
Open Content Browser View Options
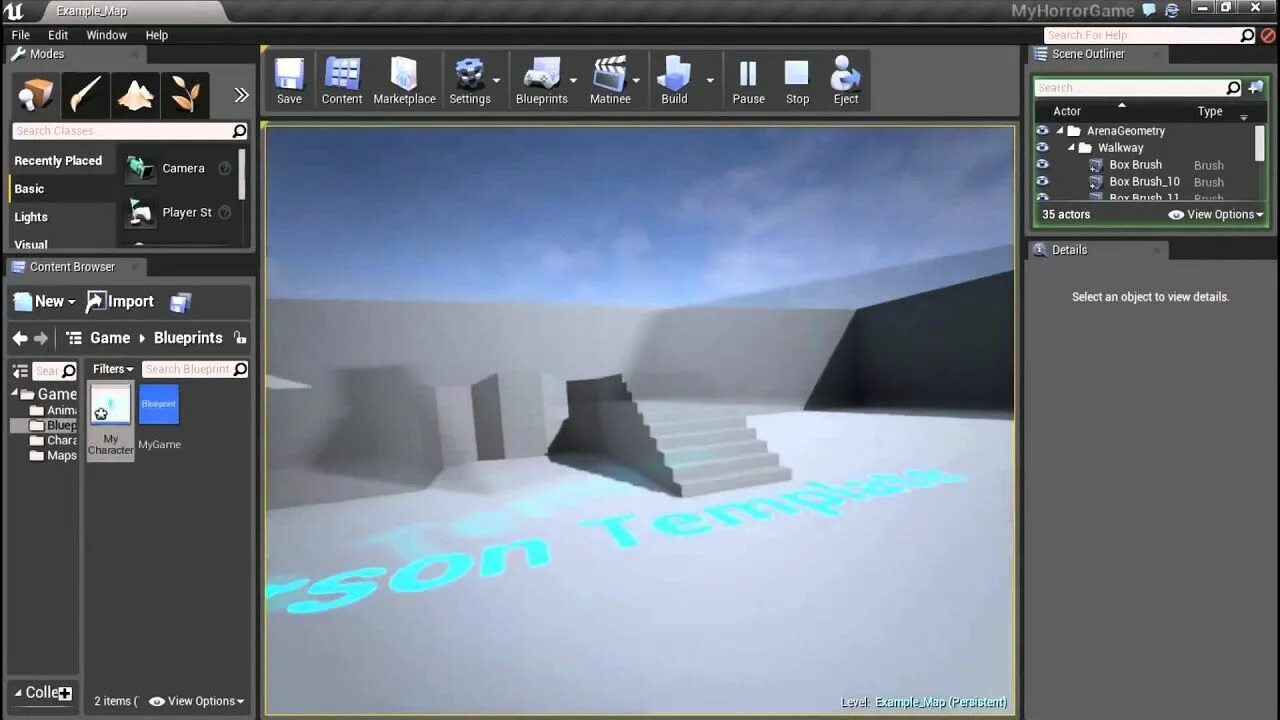click(196, 701)
